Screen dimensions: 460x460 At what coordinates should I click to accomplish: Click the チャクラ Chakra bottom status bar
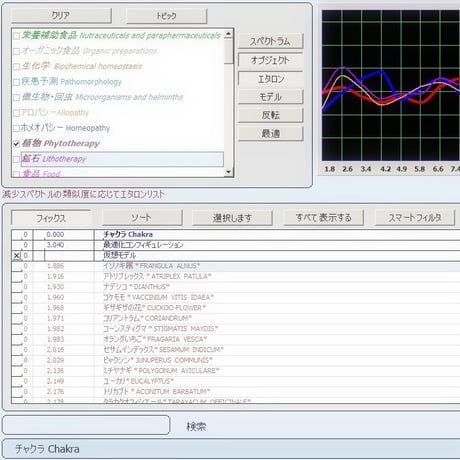click(231, 449)
